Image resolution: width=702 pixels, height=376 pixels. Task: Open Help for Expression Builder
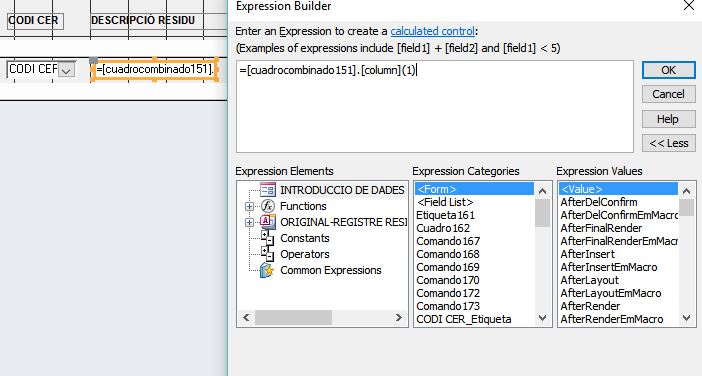click(668, 119)
